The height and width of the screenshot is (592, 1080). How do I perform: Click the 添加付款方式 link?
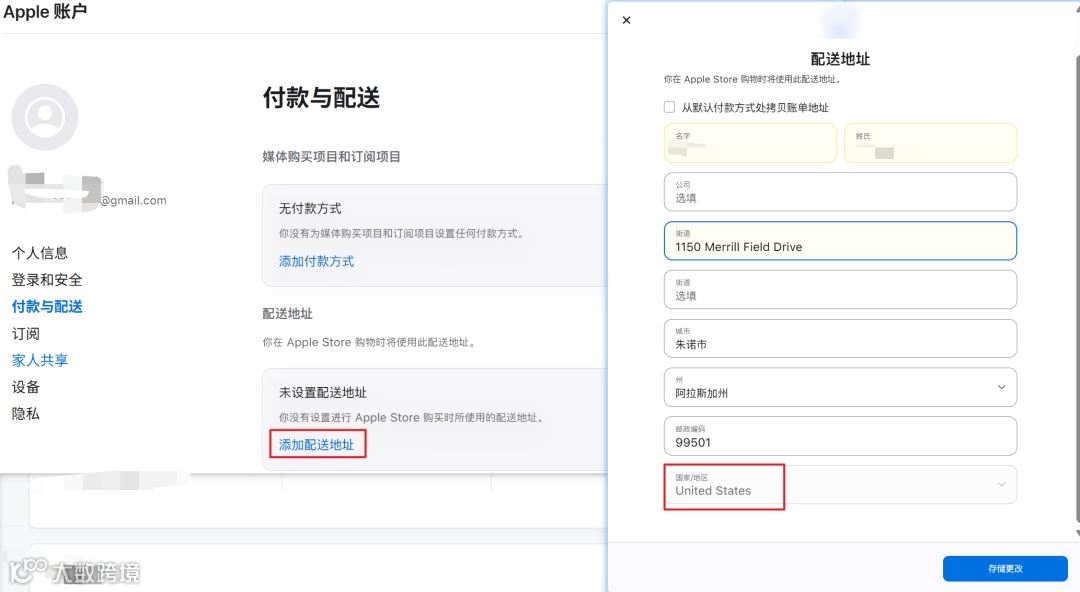coord(316,261)
